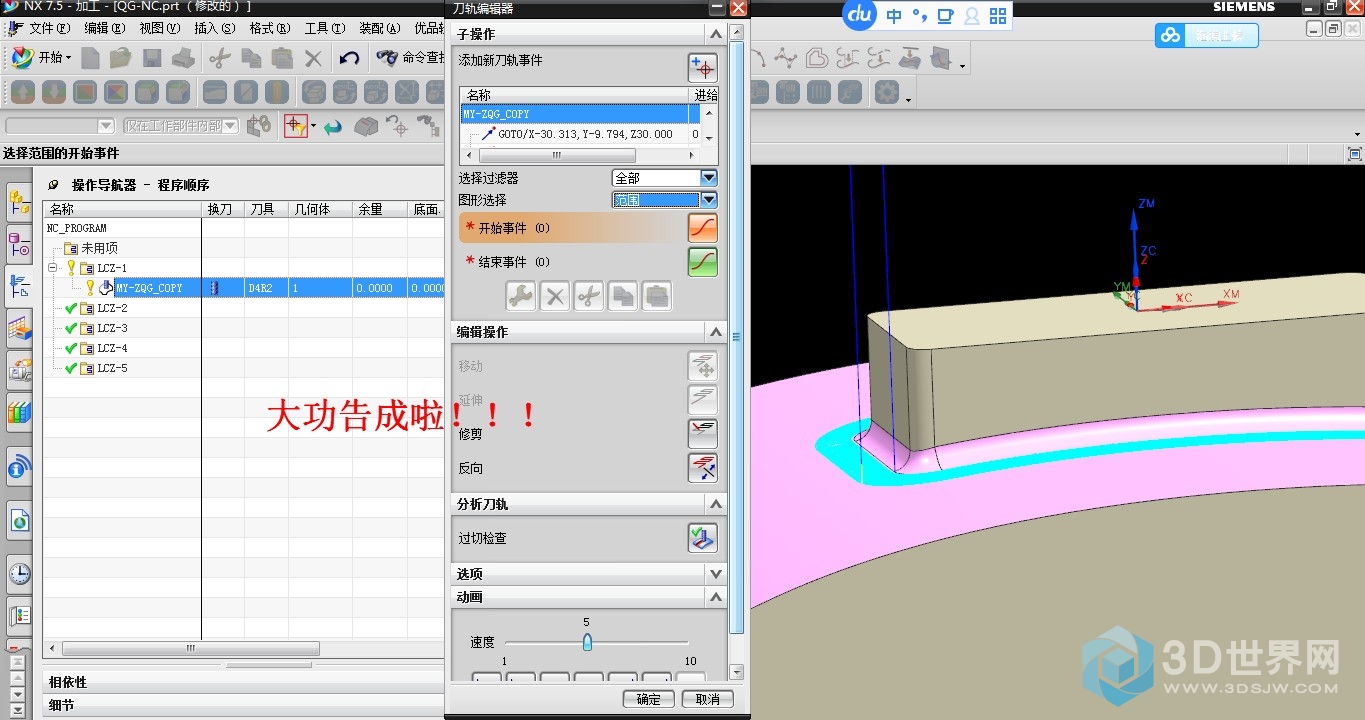The height and width of the screenshot is (720, 1365).
Task: Click the gouge check (过切检查) icon
Action: (x=703, y=538)
